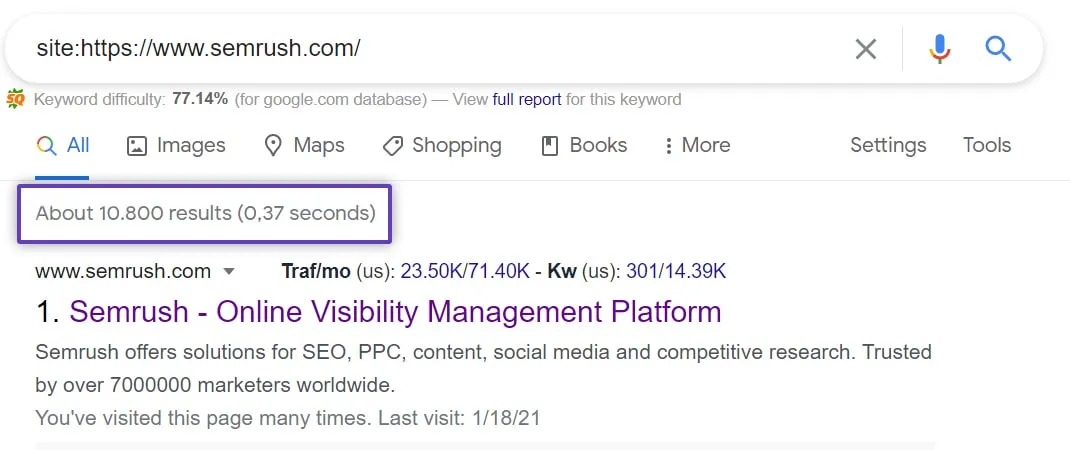Start voice search with microphone icon
The height and width of the screenshot is (450, 1070).
(x=939, y=48)
